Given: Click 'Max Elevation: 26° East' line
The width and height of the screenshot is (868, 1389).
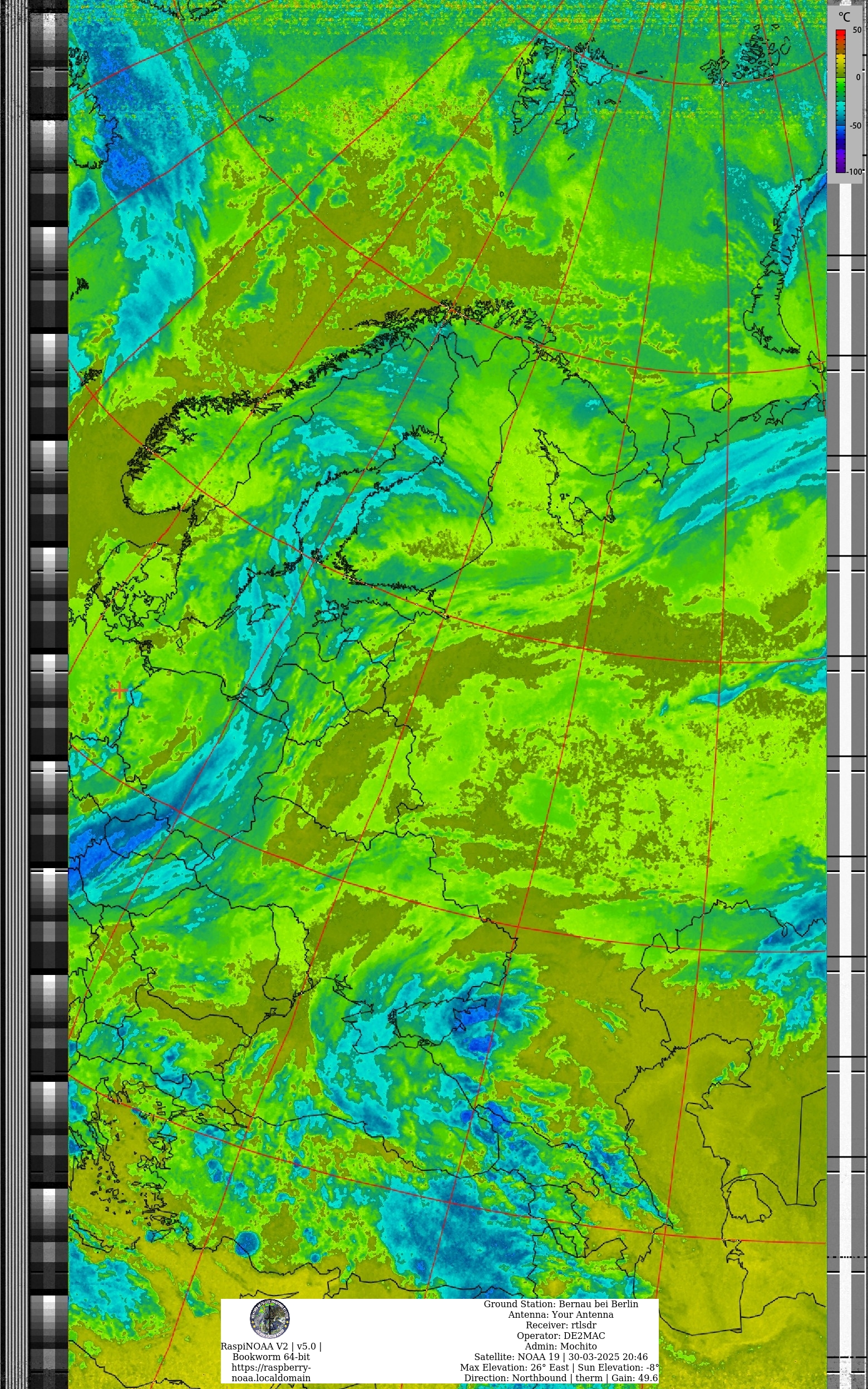Looking at the screenshot, I should pyautogui.click(x=560, y=1367).
